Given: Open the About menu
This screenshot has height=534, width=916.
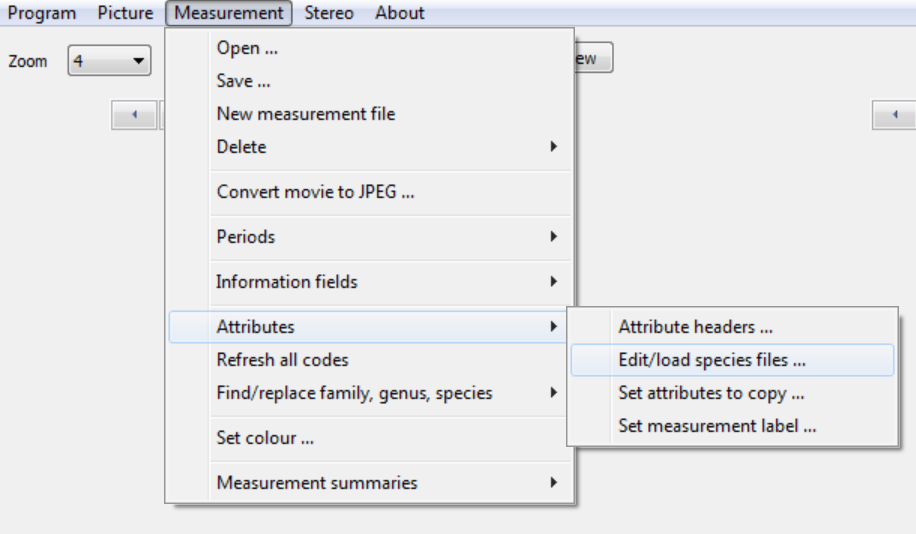Looking at the screenshot, I should [x=400, y=13].
